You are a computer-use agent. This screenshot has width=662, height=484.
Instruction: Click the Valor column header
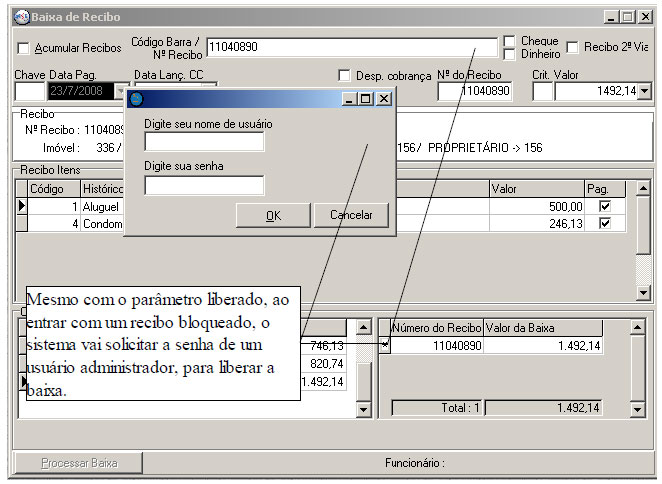[535, 188]
